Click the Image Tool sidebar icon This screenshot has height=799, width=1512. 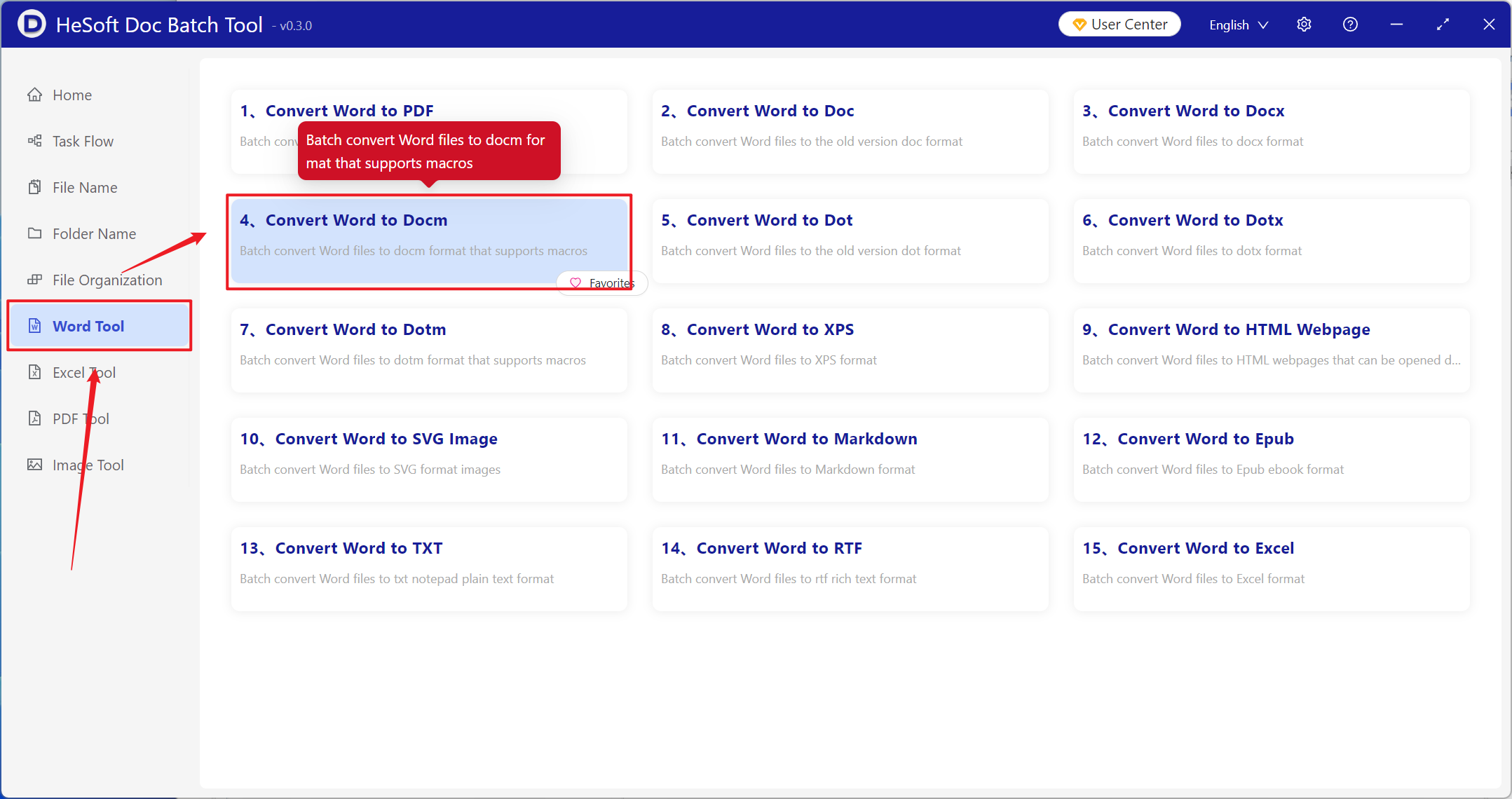pos(34,465)
